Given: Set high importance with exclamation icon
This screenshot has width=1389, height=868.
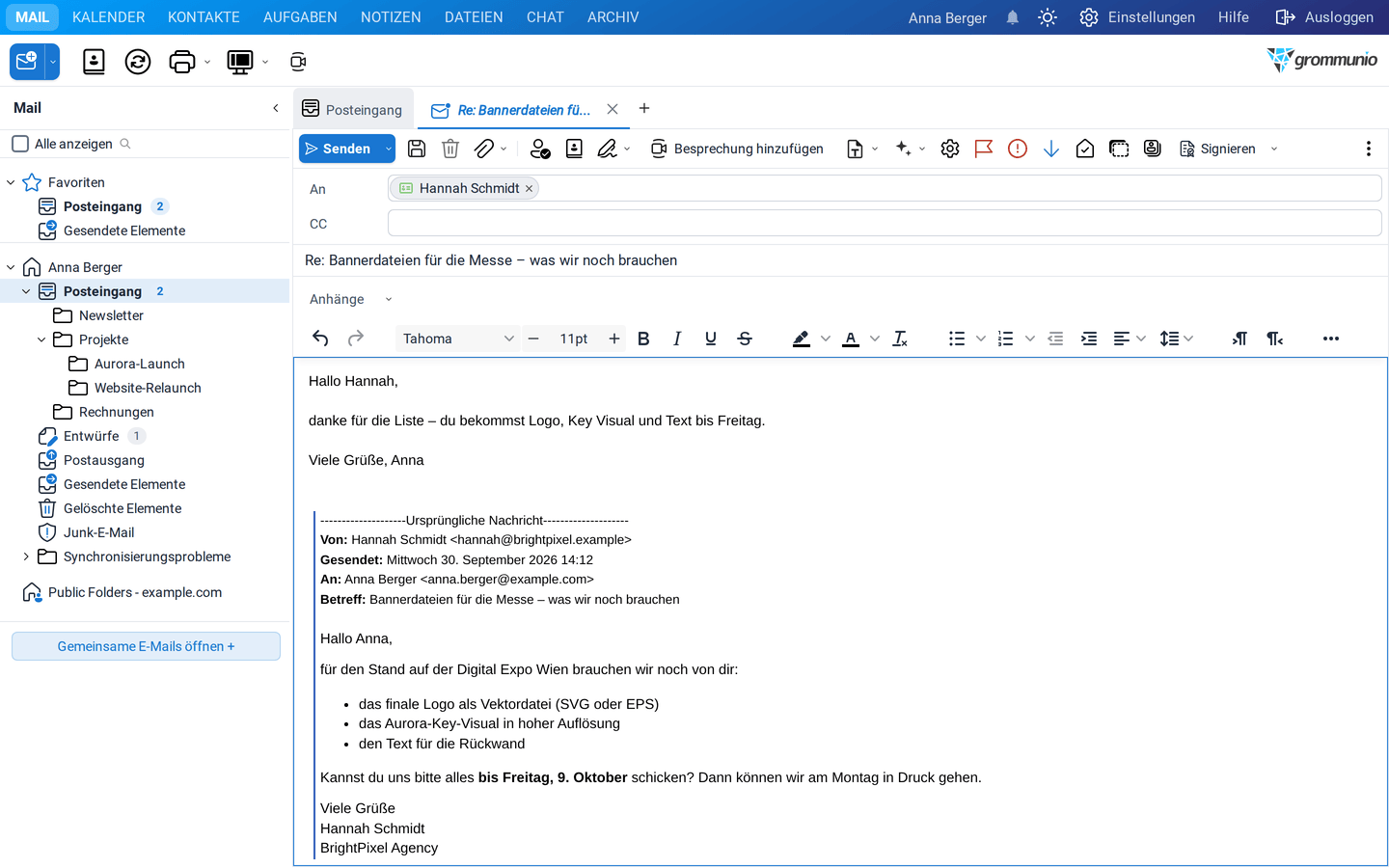Looking at the screenshot, I should coord(1018,149).
